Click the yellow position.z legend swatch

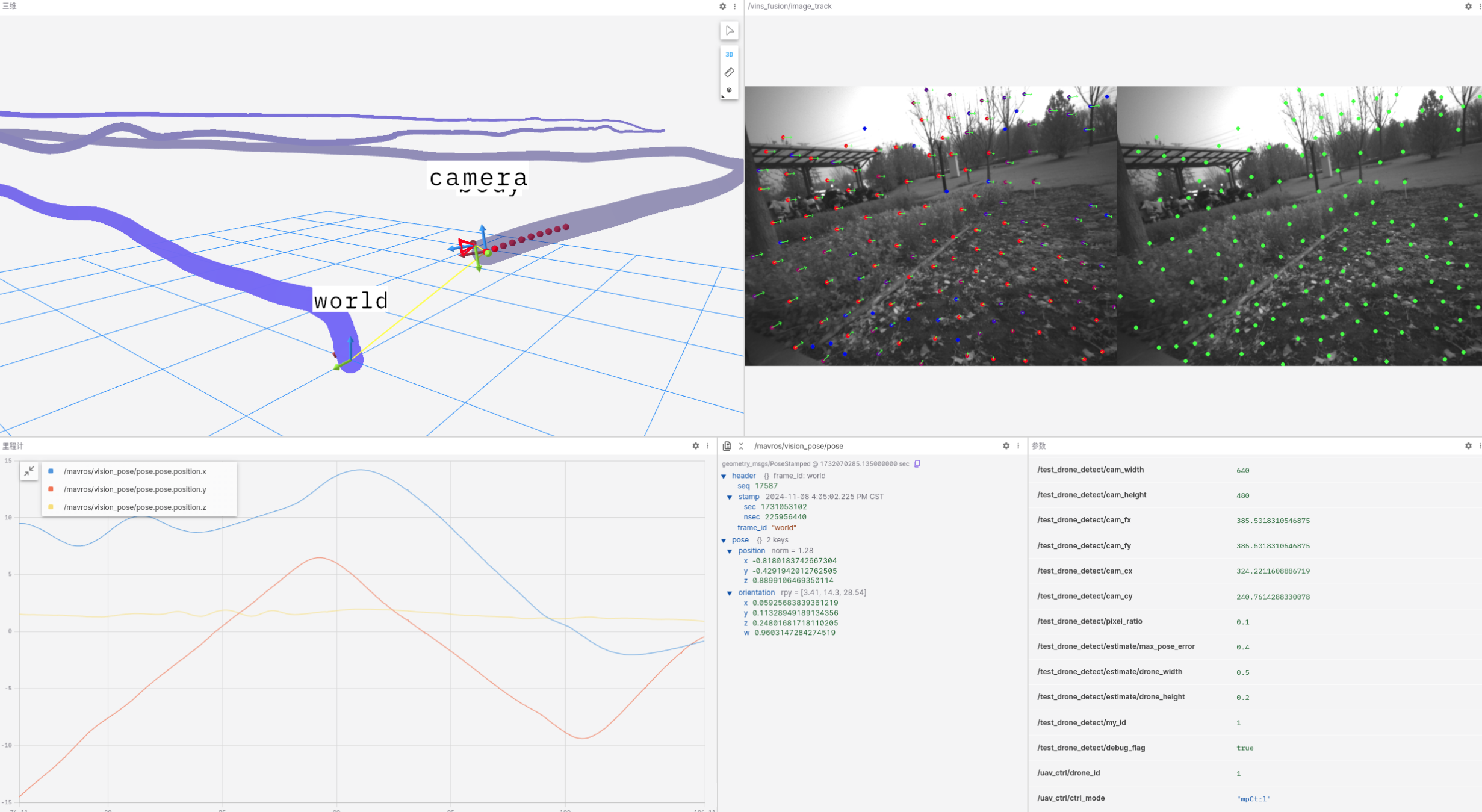tap(51, 507)
